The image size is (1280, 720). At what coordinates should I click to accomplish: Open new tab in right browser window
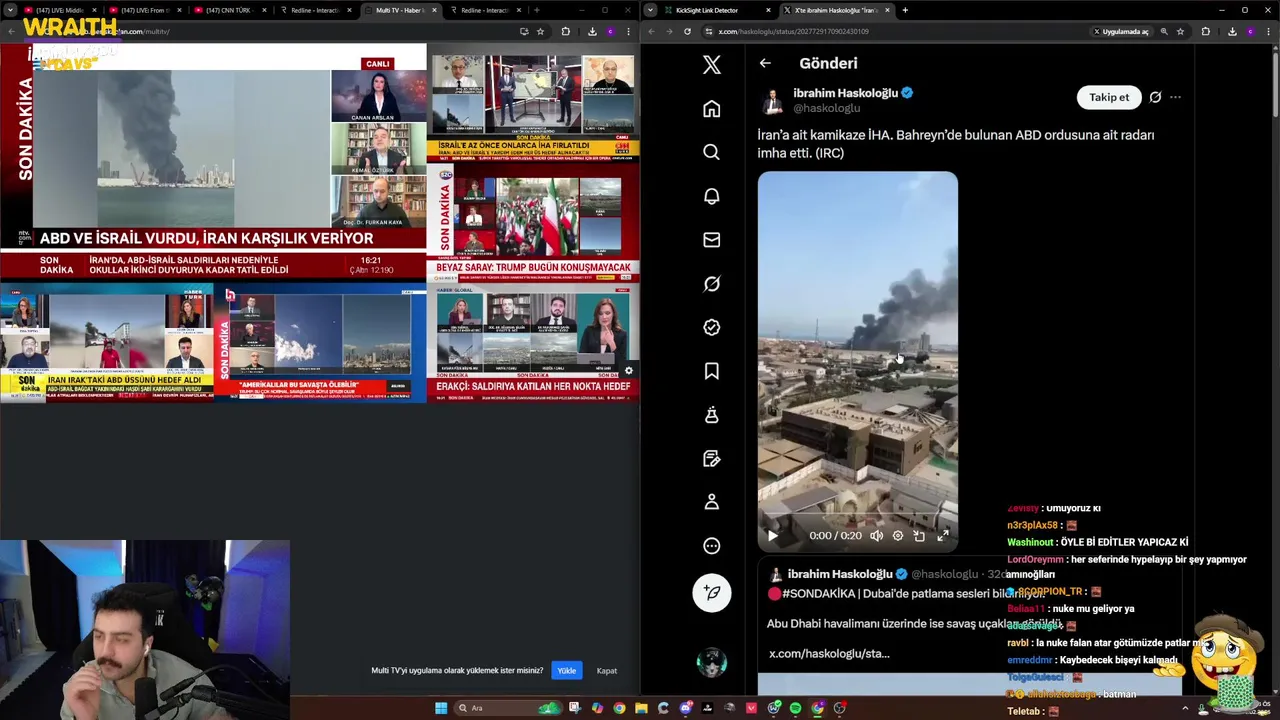pos(905,10)
